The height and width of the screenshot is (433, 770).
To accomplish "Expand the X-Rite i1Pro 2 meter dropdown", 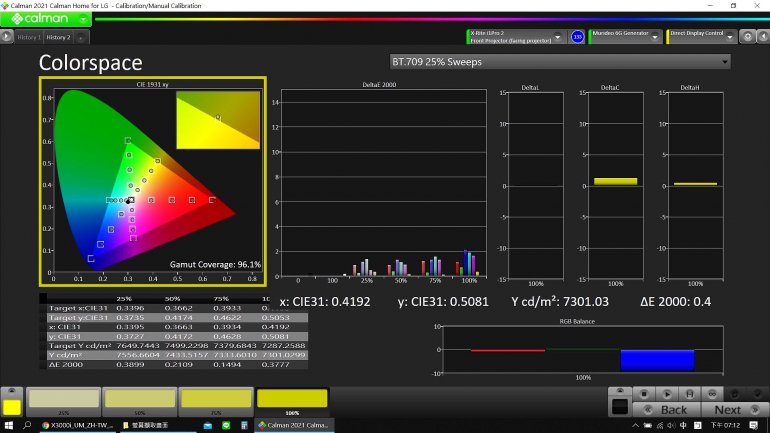I will pyautogui.click(x=557, y=37).
